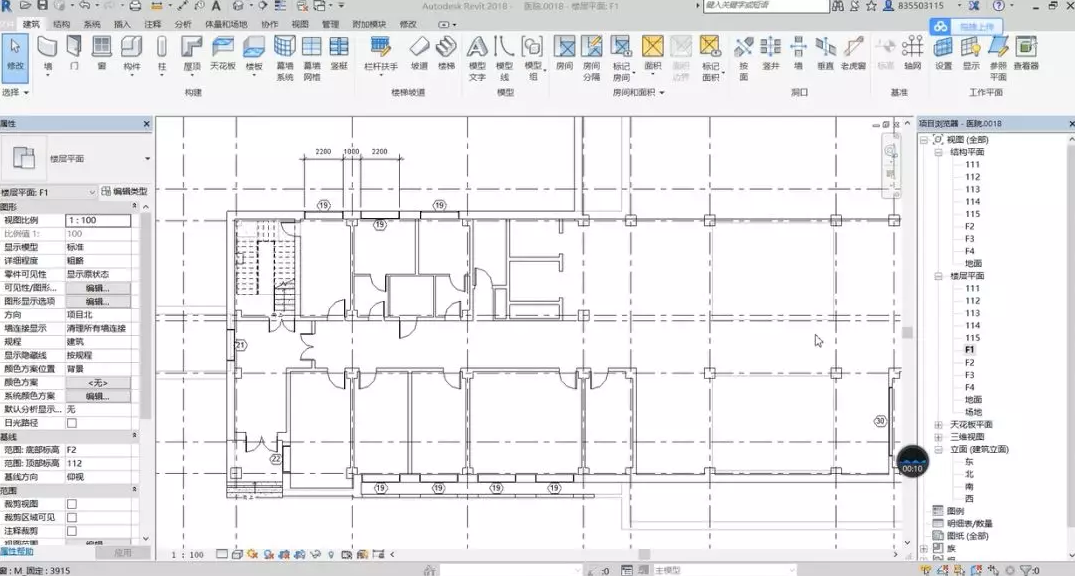Select the 构件 (Component) tool
This screenshot has height=576, width=1075.
click(132, 54)
